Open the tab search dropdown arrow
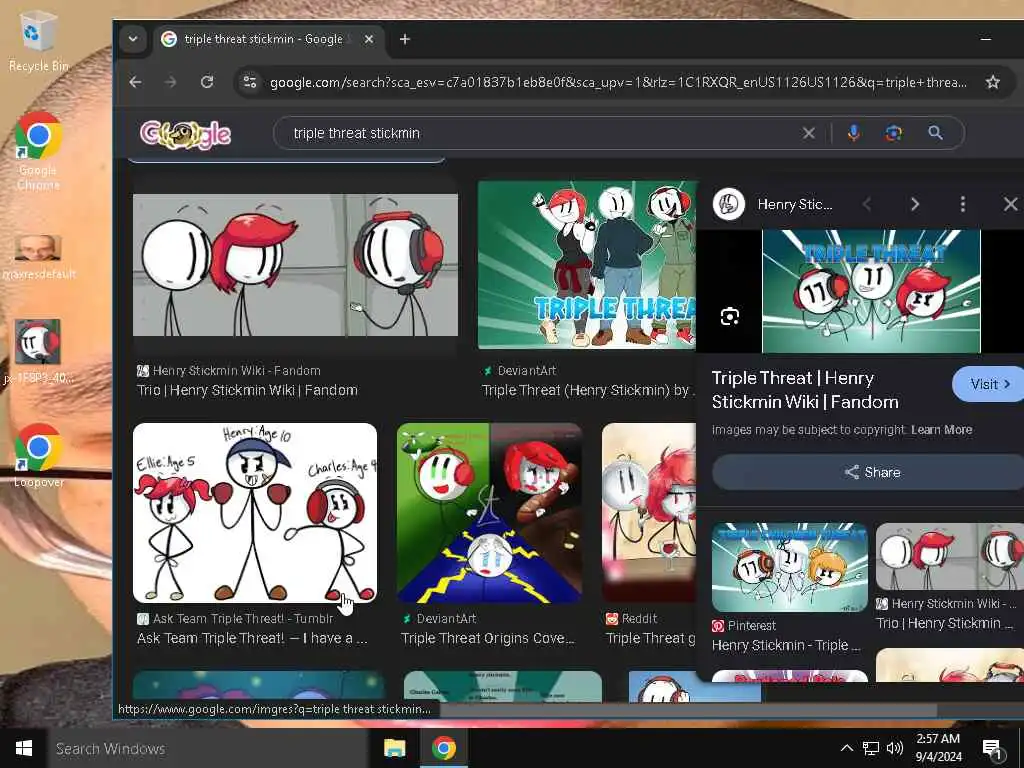1024x768 pixels. [133, 39]
